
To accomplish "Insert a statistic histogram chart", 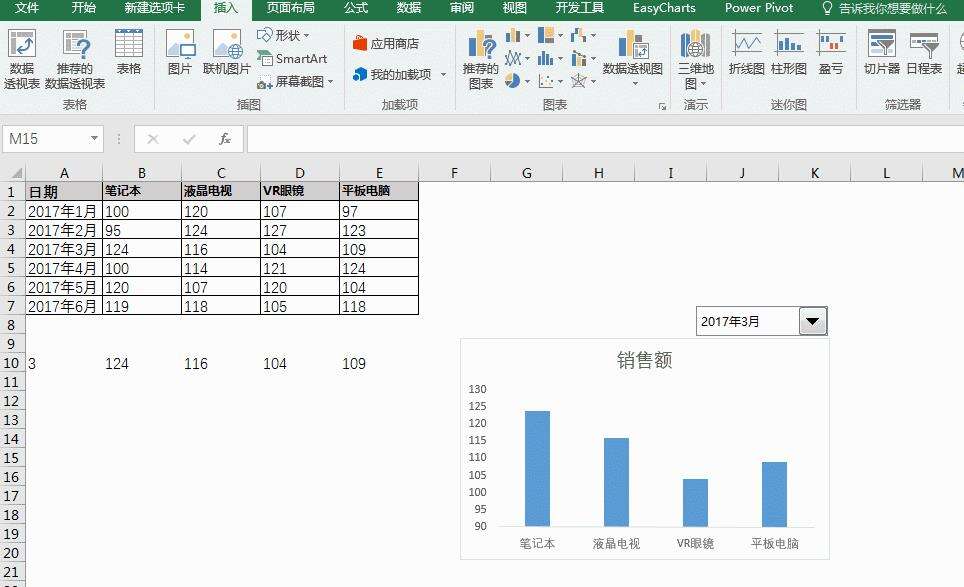I will pos(550,58).
